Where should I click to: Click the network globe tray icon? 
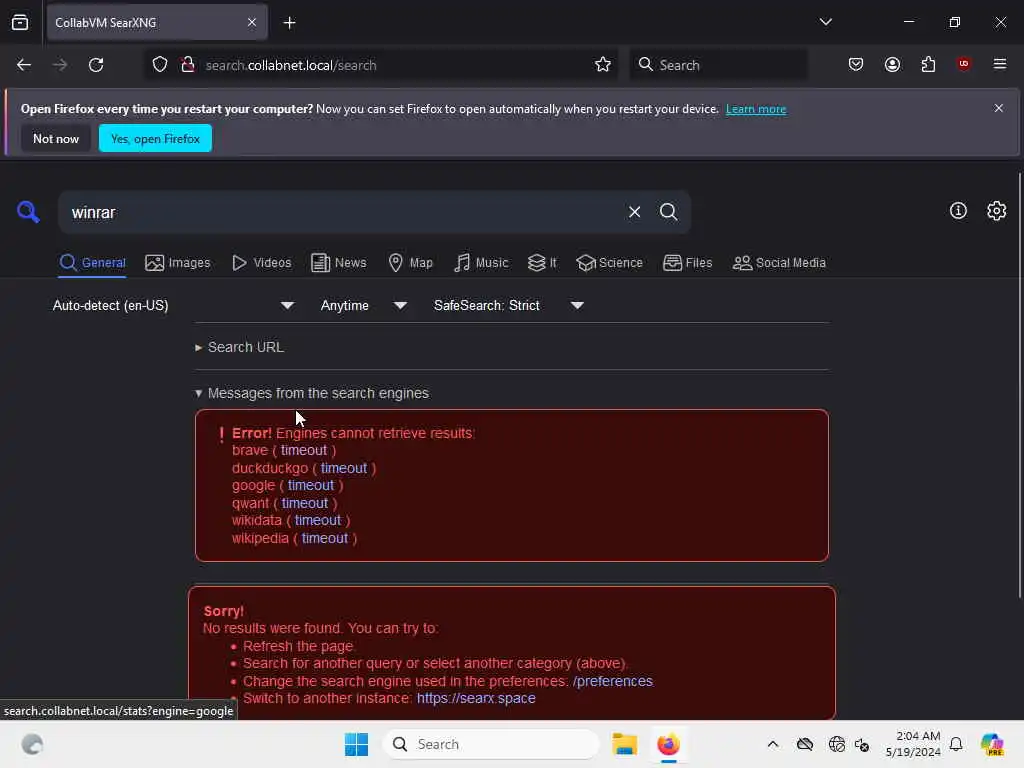point(836,744)
